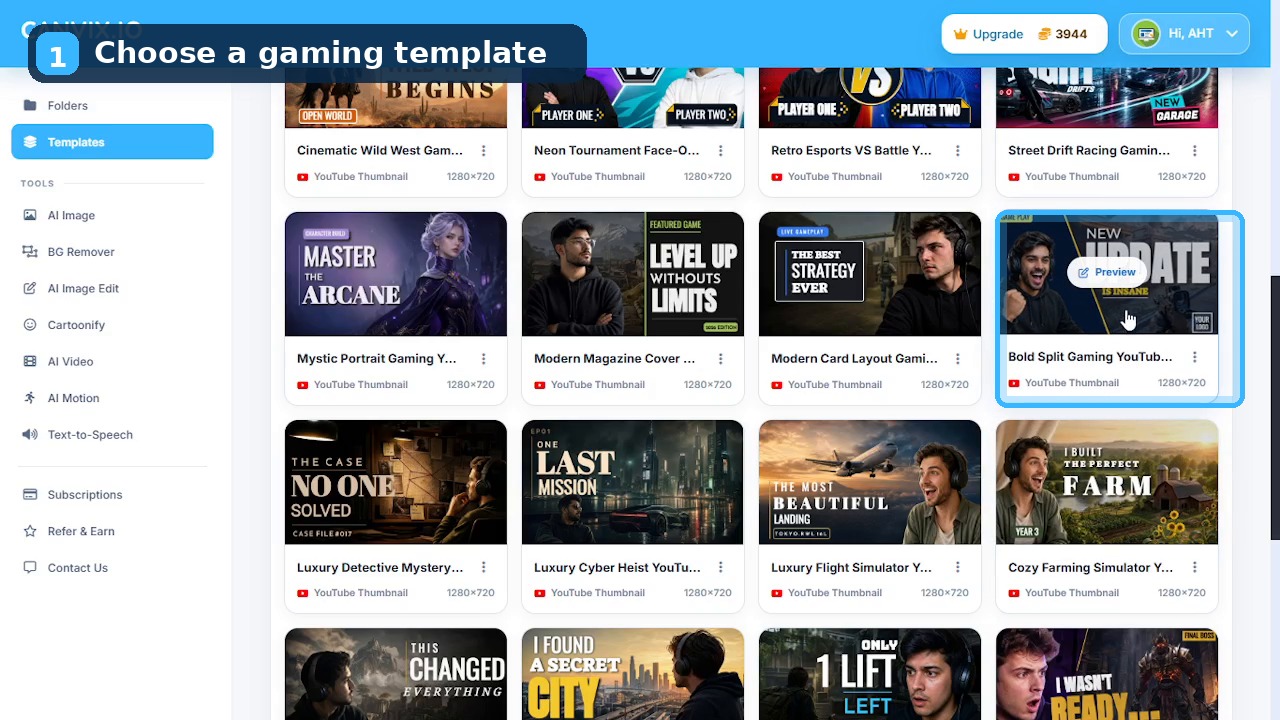Click the Modern Magazine Cover title

[615, 359]
